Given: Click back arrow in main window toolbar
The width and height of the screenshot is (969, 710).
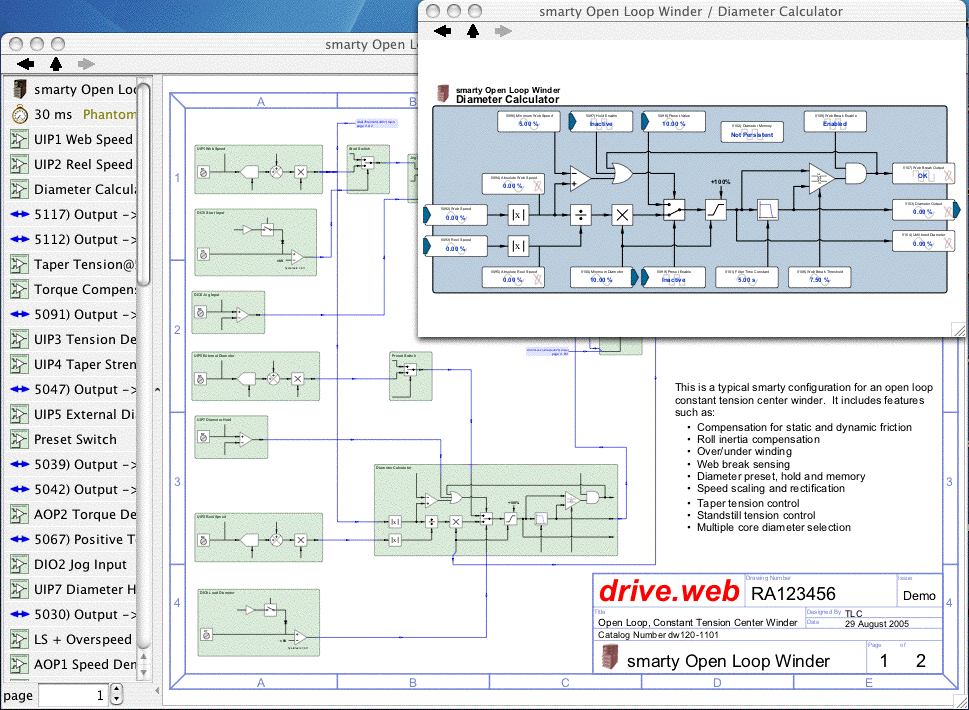Looking at the screenshot, I should [26, 63].
